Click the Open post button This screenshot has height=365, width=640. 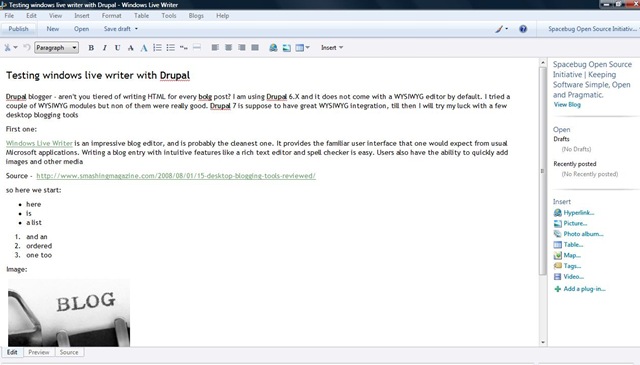point(81,29)
